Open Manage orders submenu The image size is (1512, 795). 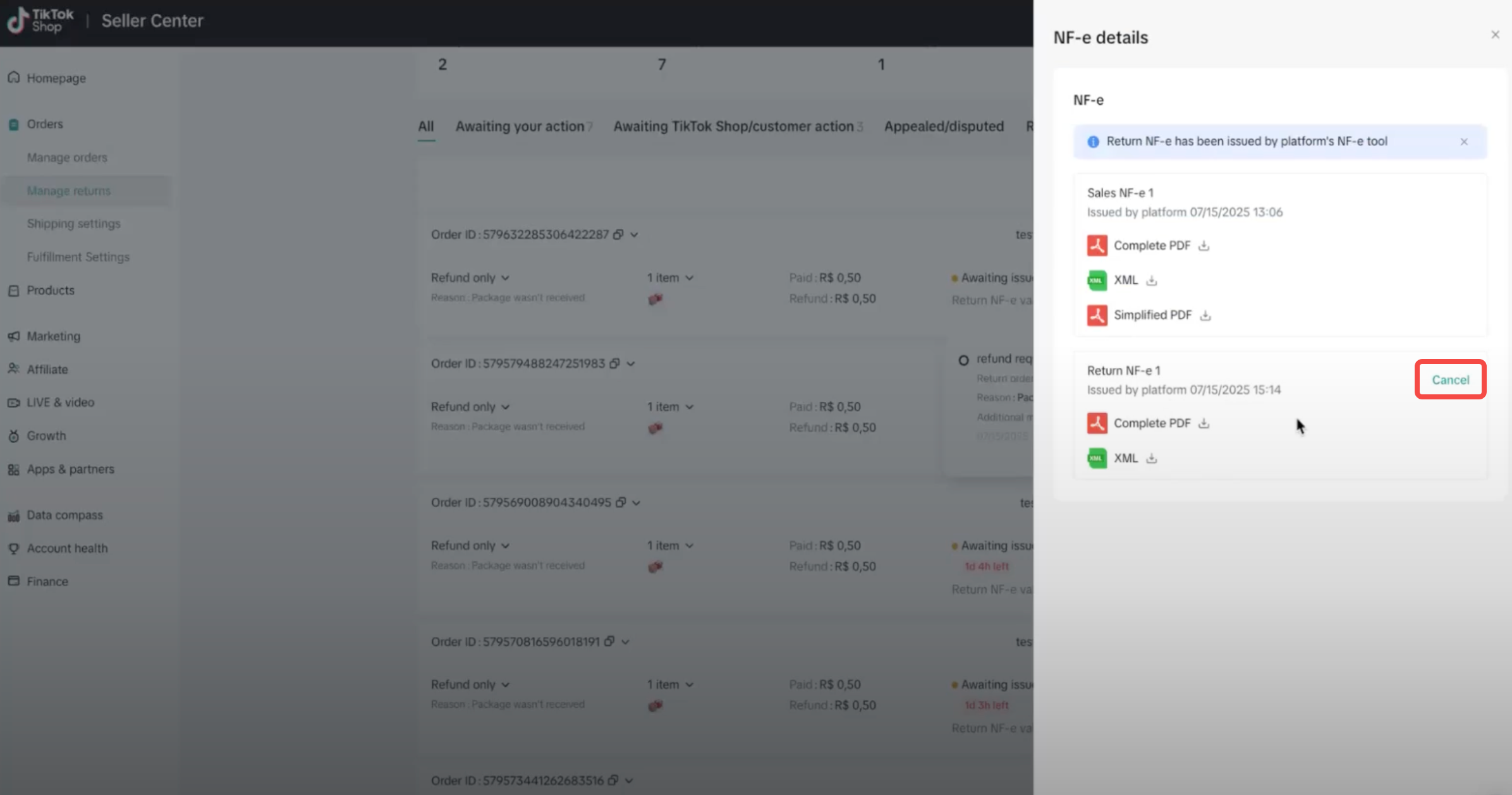point(67,157)
